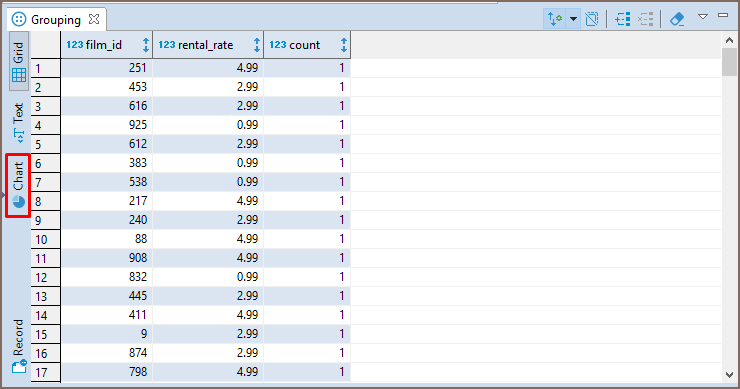Toggle the Record view mode
740x389 pixels.
pos(18,346)
